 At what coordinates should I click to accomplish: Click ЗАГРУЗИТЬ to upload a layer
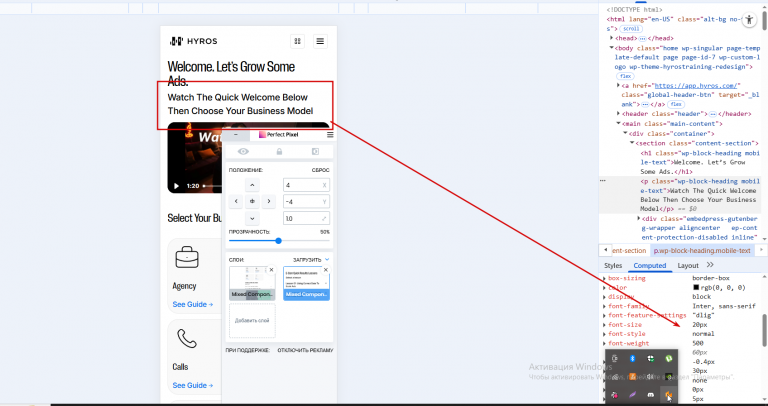pos(307,260)
